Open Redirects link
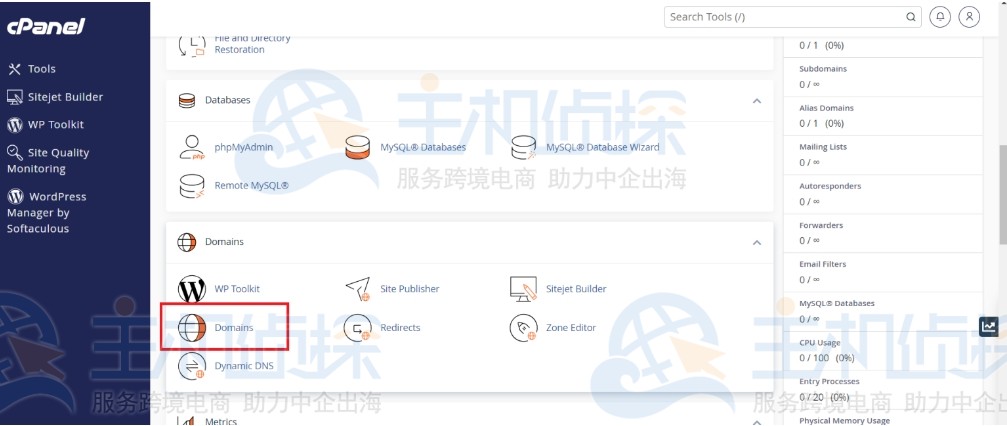This screenshot has width=1007, height=426. (400, 328)
